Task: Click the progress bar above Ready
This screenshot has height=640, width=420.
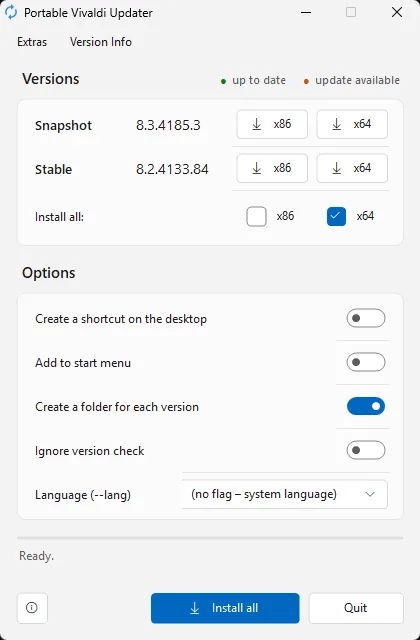Action: (210, 538)
